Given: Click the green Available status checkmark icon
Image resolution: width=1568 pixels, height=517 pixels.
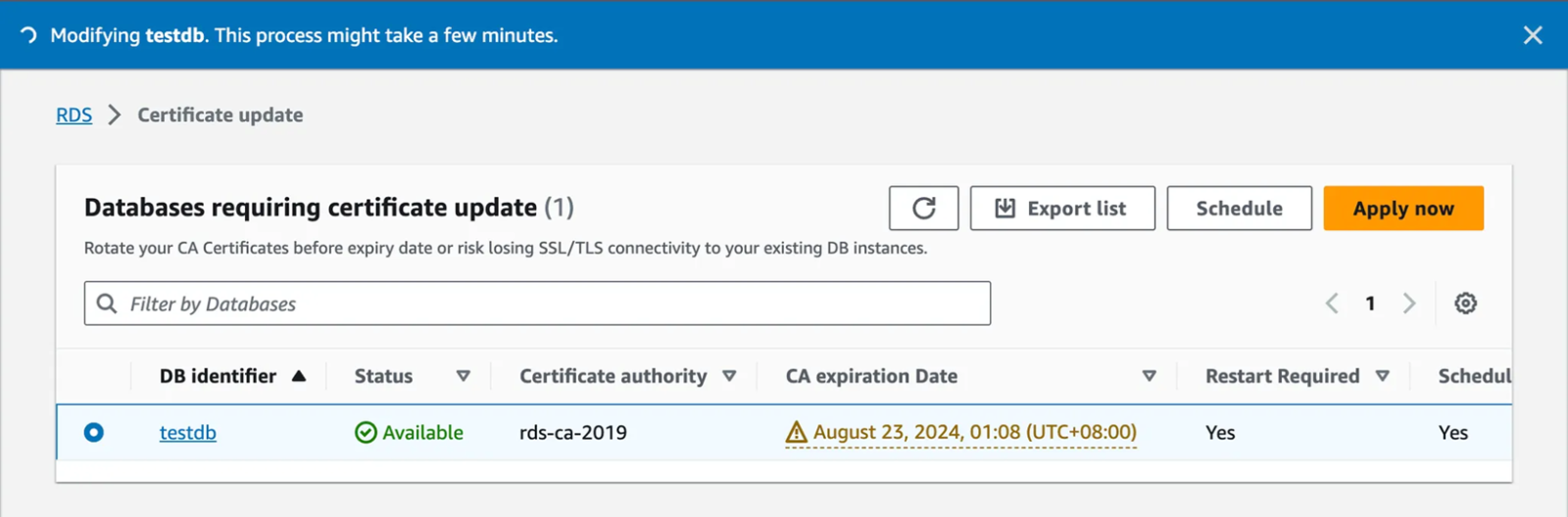Looking at the screenshot, I should (366, 433).
